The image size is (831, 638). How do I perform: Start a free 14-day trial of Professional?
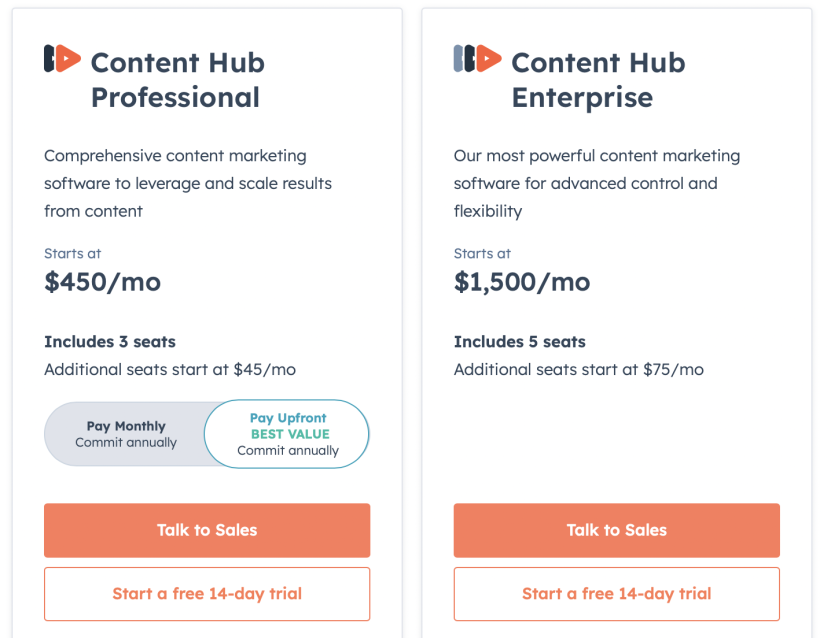click(x=206, y=594)
